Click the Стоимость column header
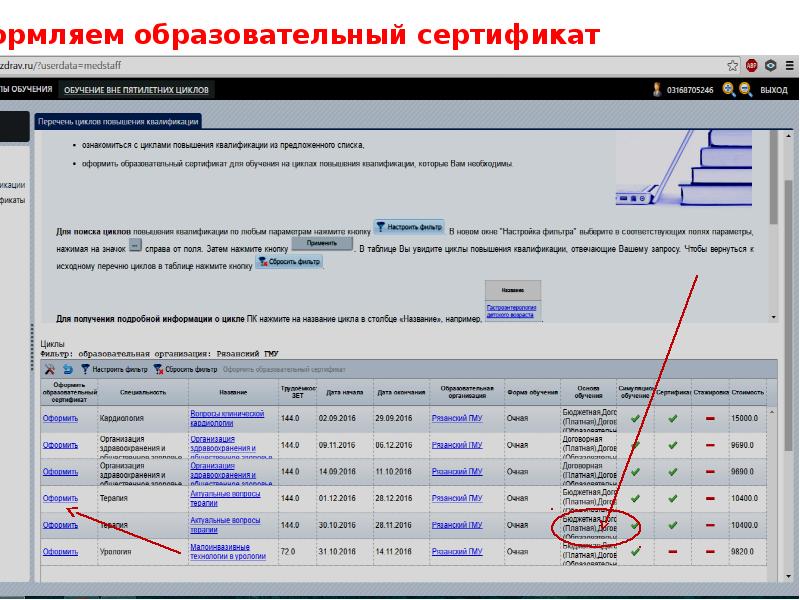This screenshot has height=600, width=800. click(x=747, y=392)
